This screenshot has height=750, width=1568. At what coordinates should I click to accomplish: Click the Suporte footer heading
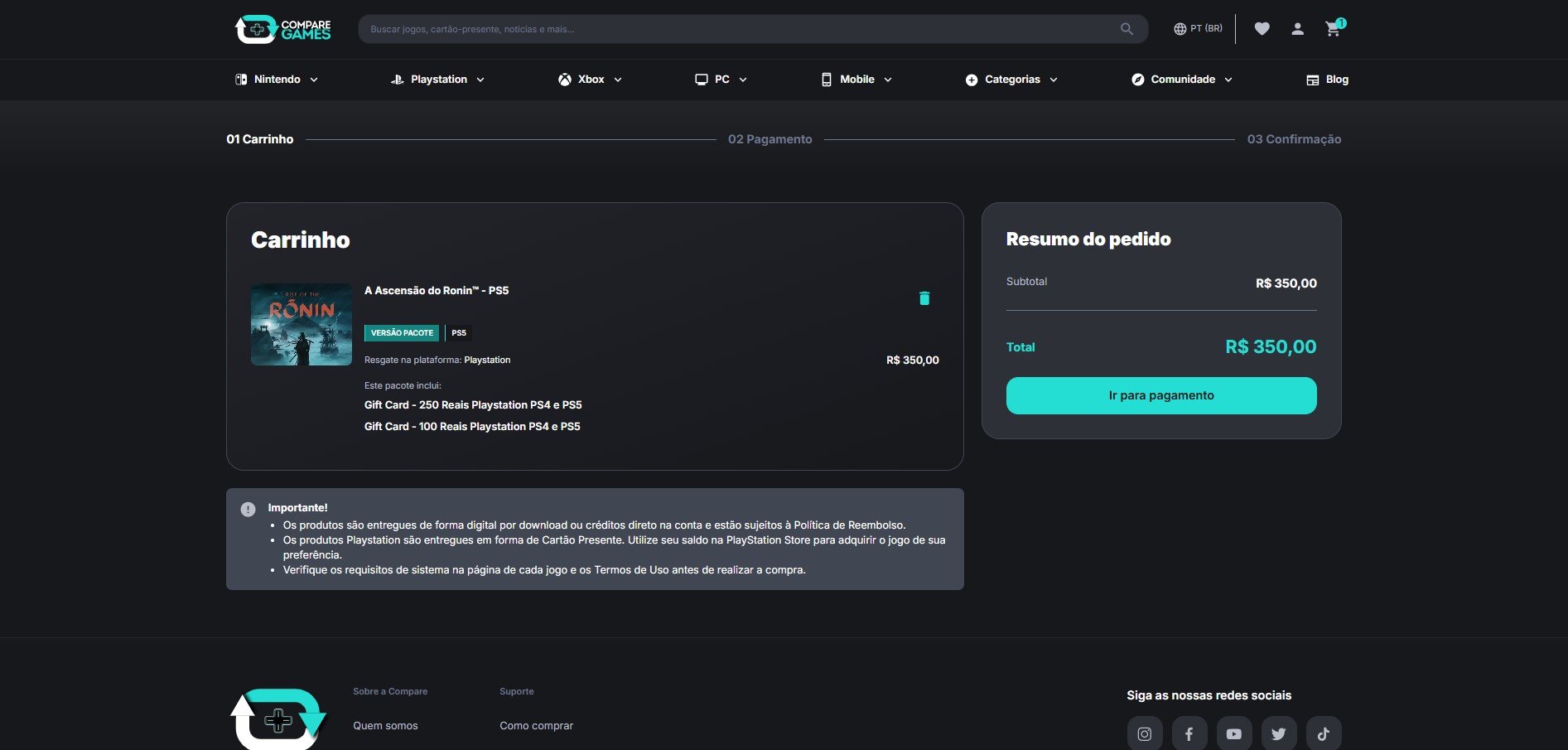point(517,692)
